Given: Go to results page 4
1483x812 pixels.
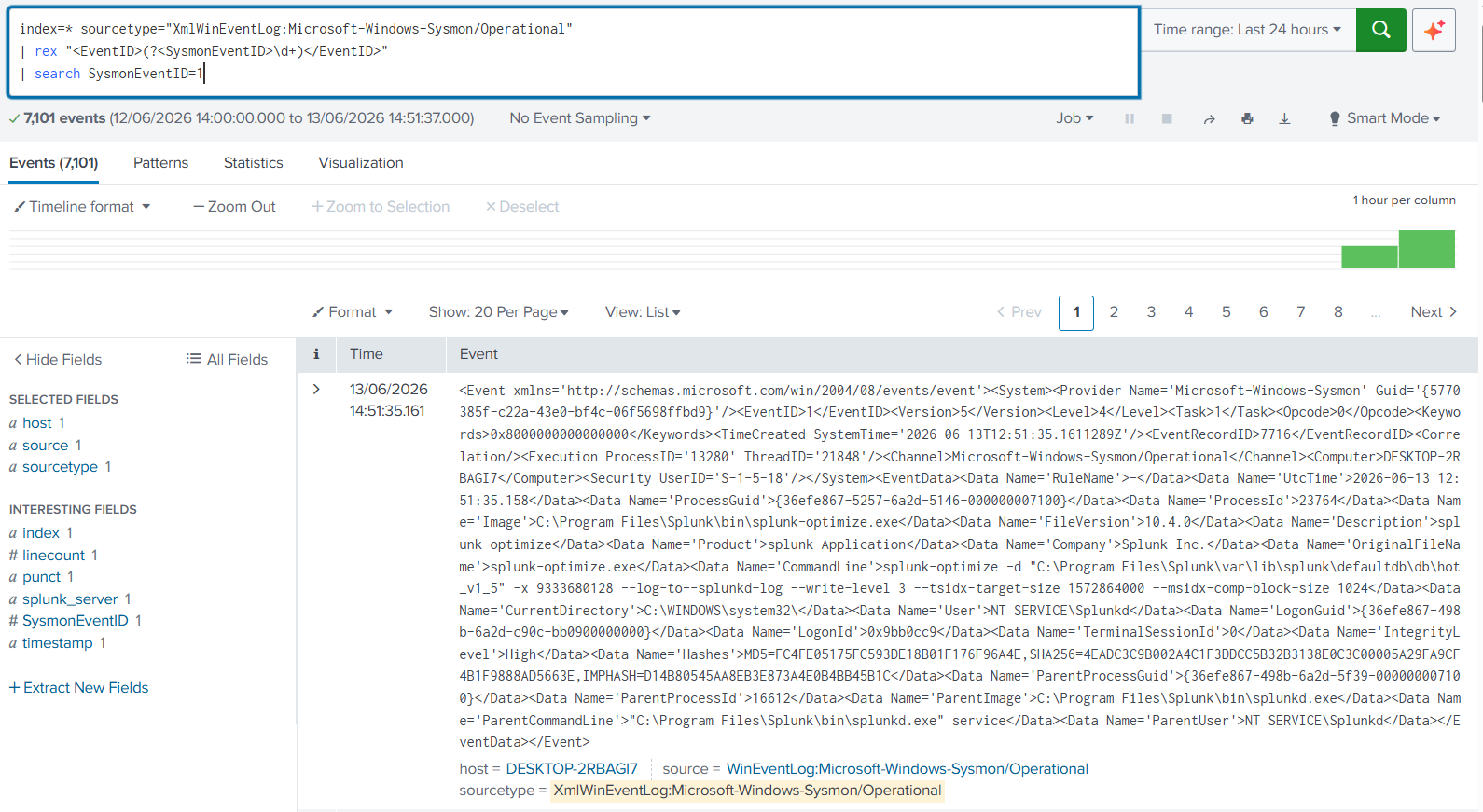Looking at the screenshot, I should click(x=1188, y=312).
